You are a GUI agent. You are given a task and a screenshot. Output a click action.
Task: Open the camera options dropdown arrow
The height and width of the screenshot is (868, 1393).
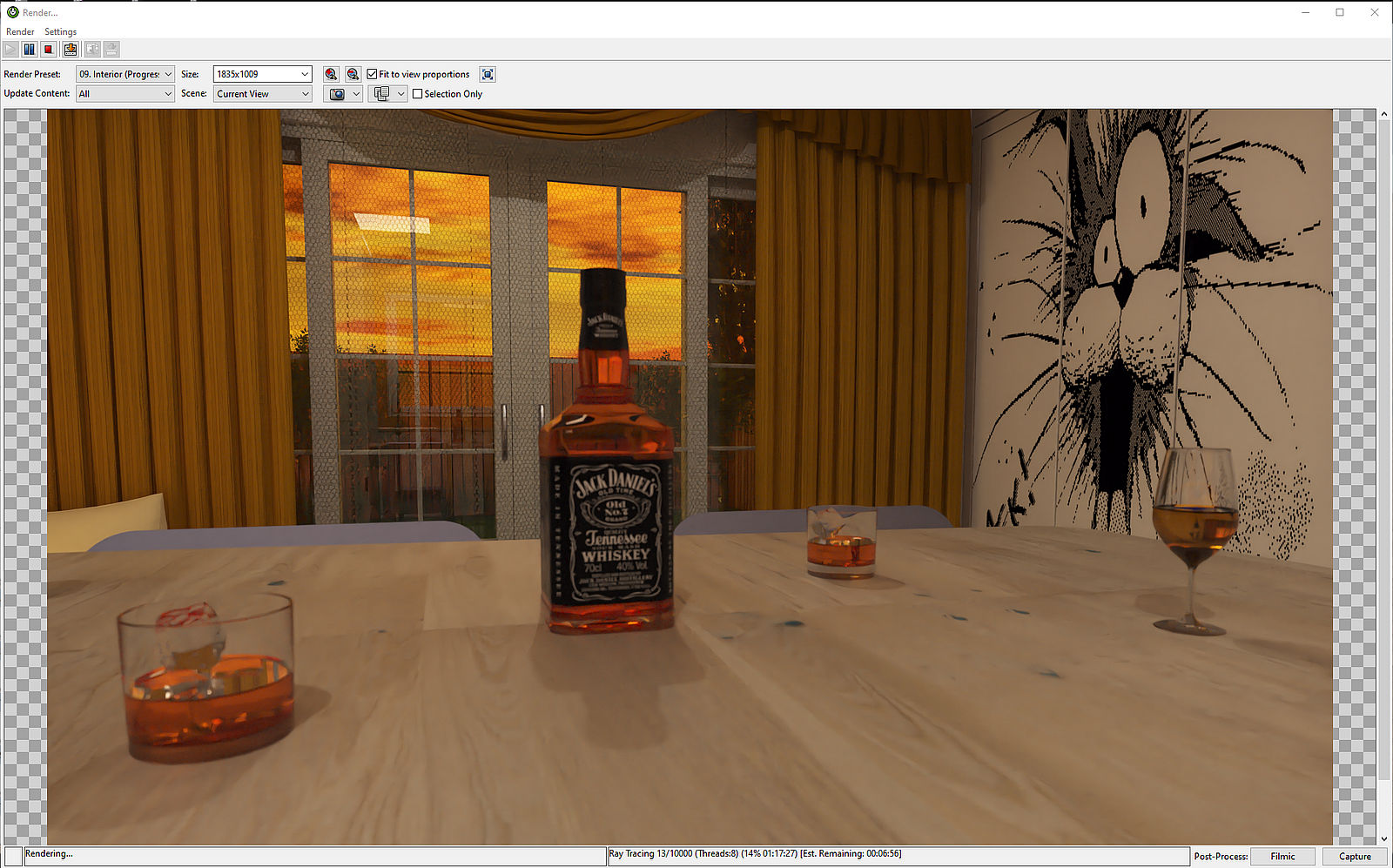tap(356, 94)
